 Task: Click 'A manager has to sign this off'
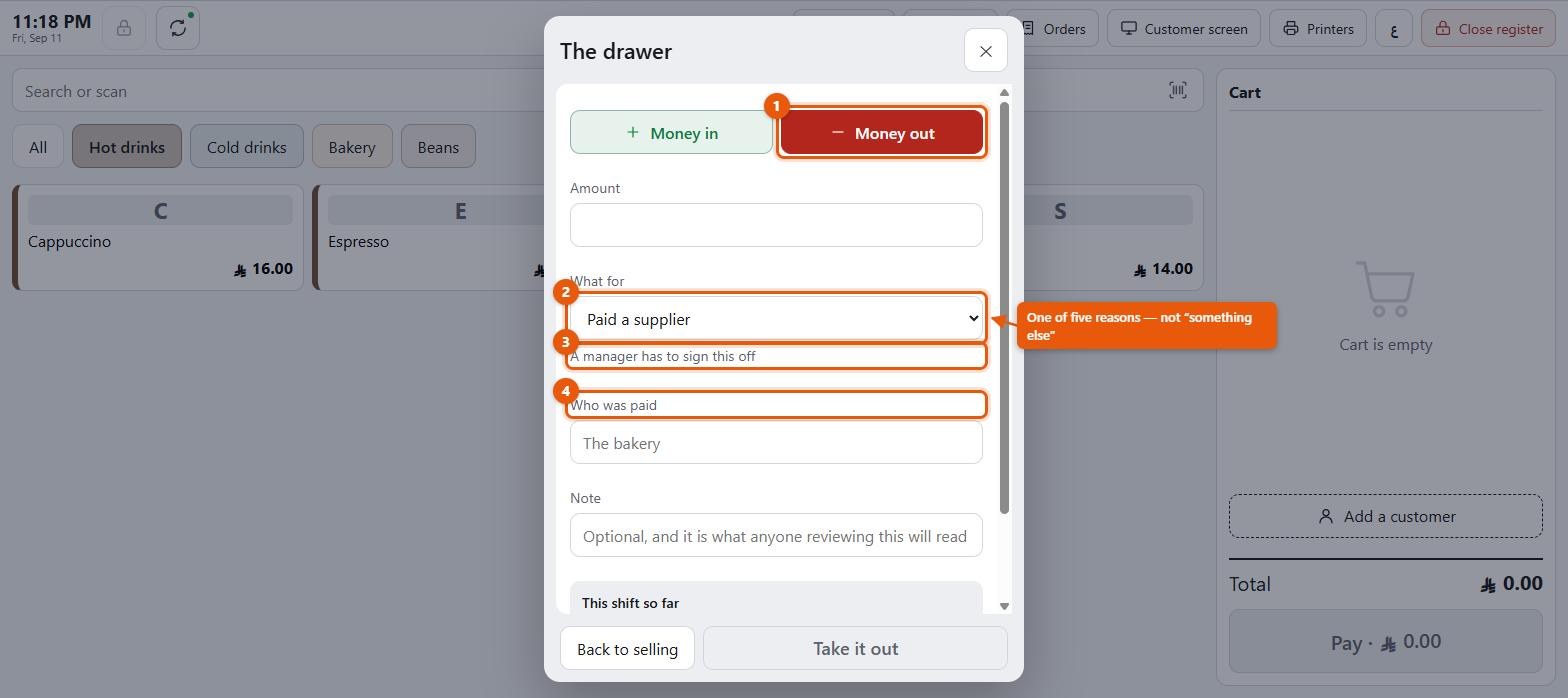(663, 356)
